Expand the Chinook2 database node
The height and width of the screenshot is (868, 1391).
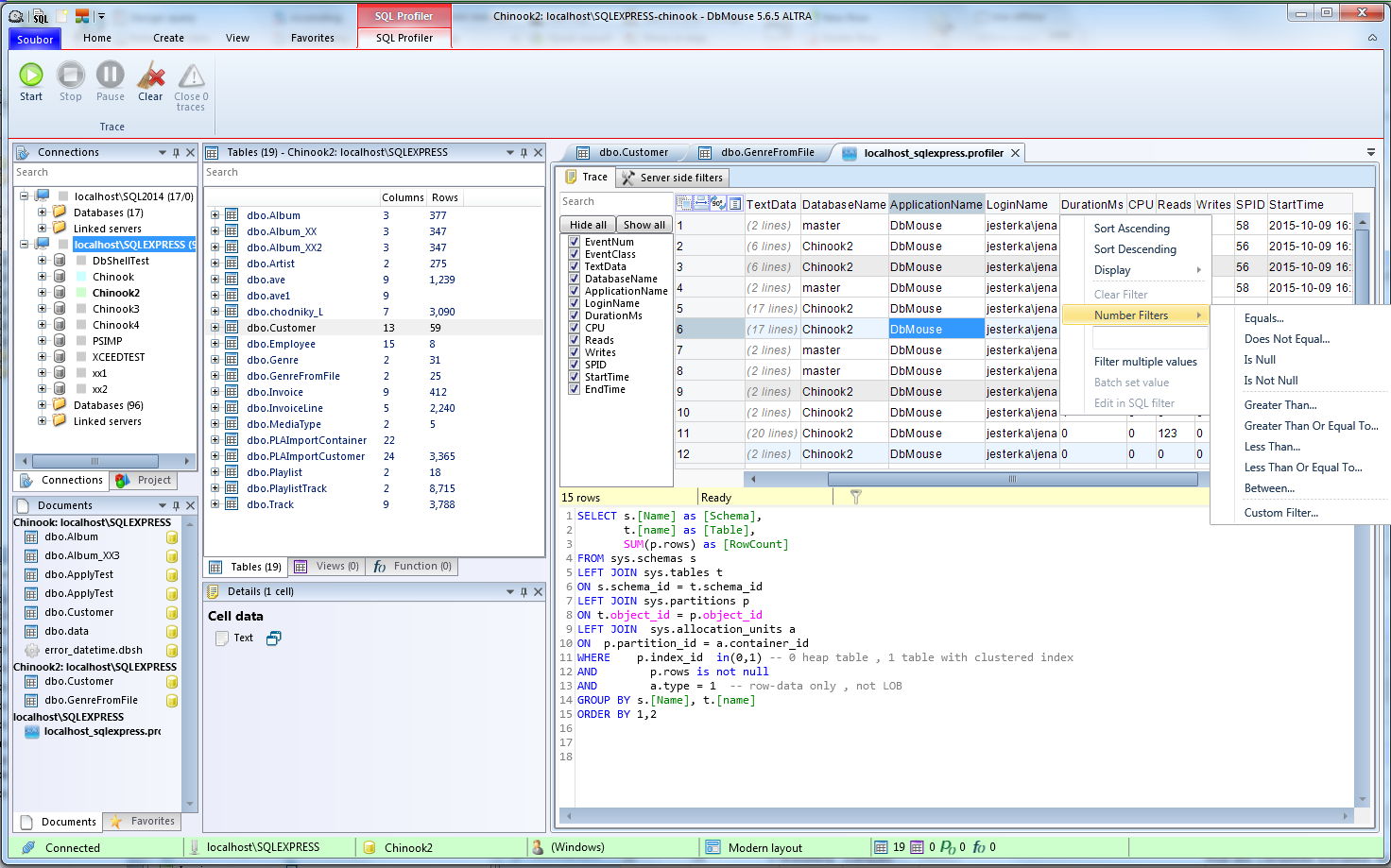[42, 293]
